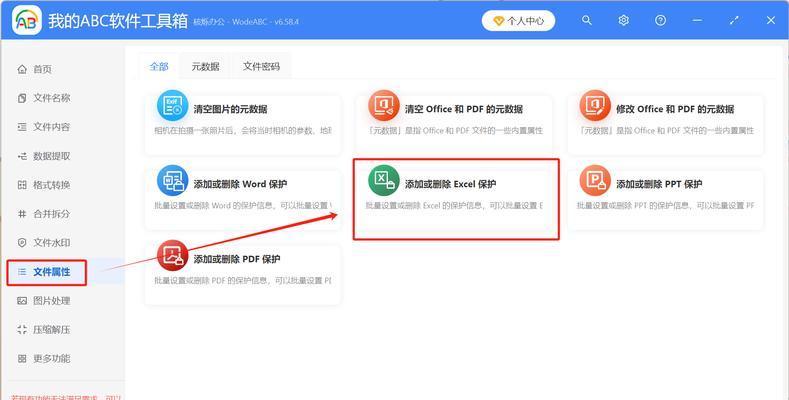Image resolution: width=789 pixels, height=400 pixels.
Task: Open 压缩解压 sidebar section
Action: point(51,330)
